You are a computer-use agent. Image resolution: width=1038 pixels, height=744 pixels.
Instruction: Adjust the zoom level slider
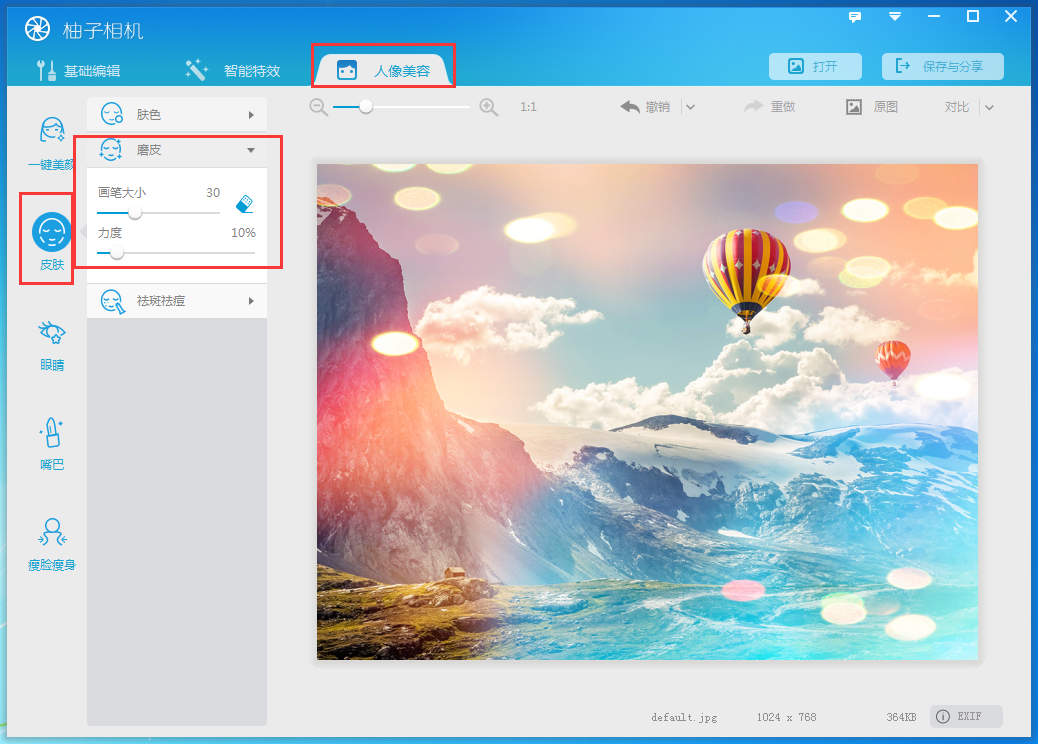366,107
